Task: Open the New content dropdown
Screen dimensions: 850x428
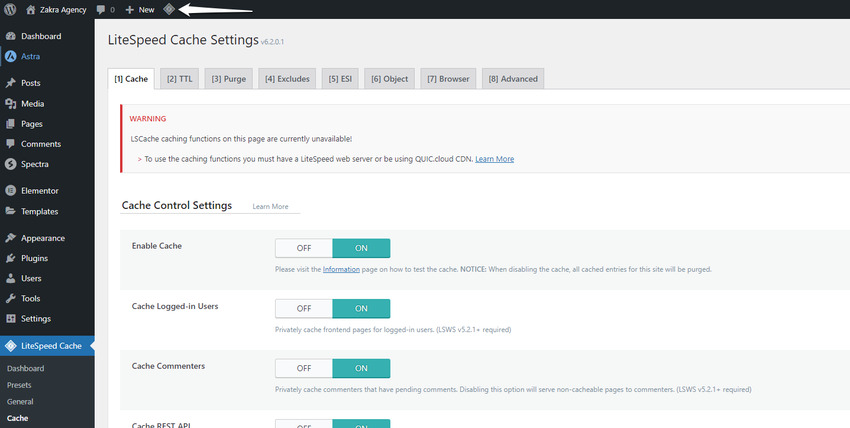Action: [140, 9]
